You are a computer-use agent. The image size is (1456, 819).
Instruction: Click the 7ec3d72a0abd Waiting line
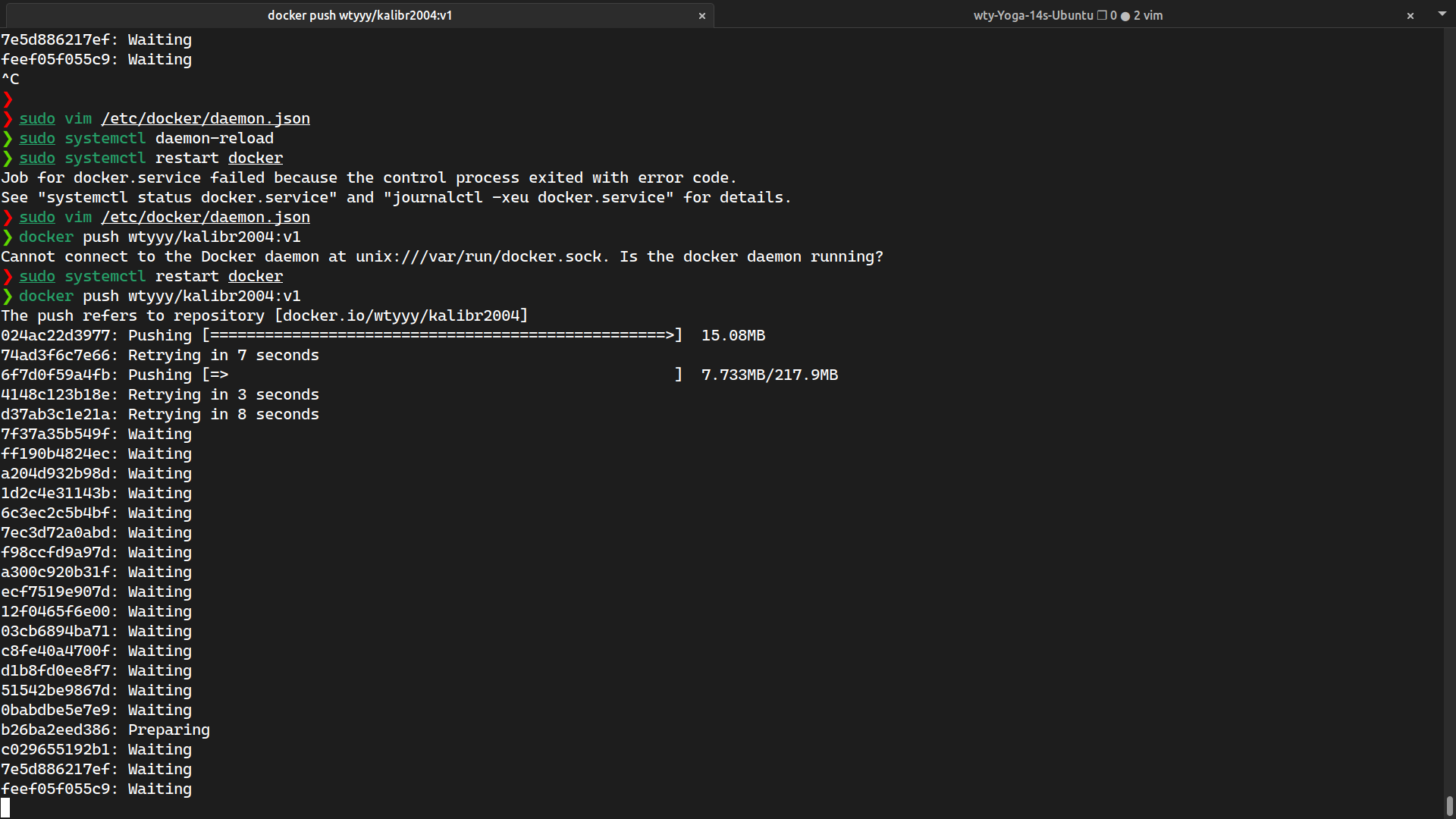[x=96, y=532]
